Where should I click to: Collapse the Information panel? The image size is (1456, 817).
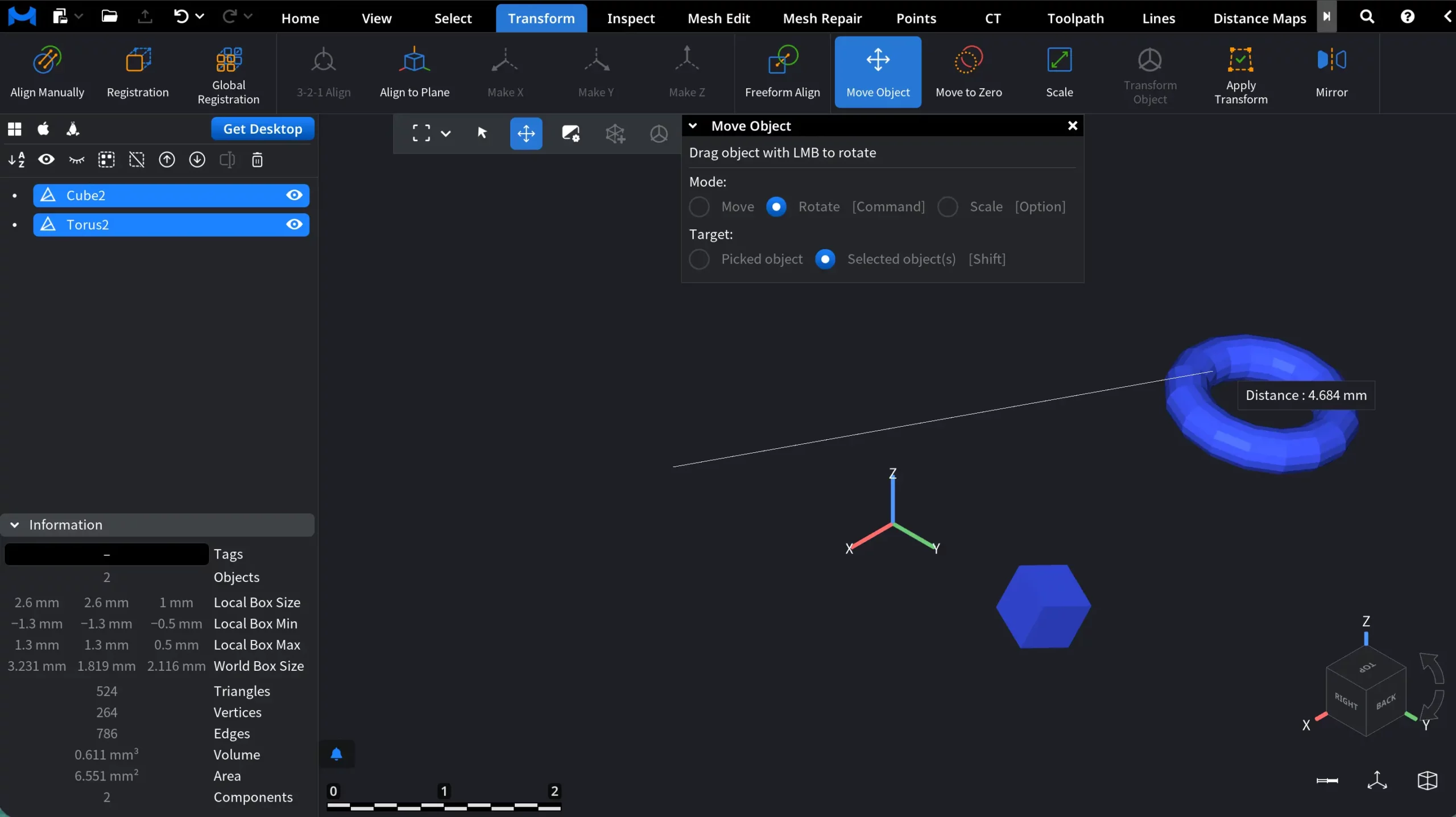point(14,524)
